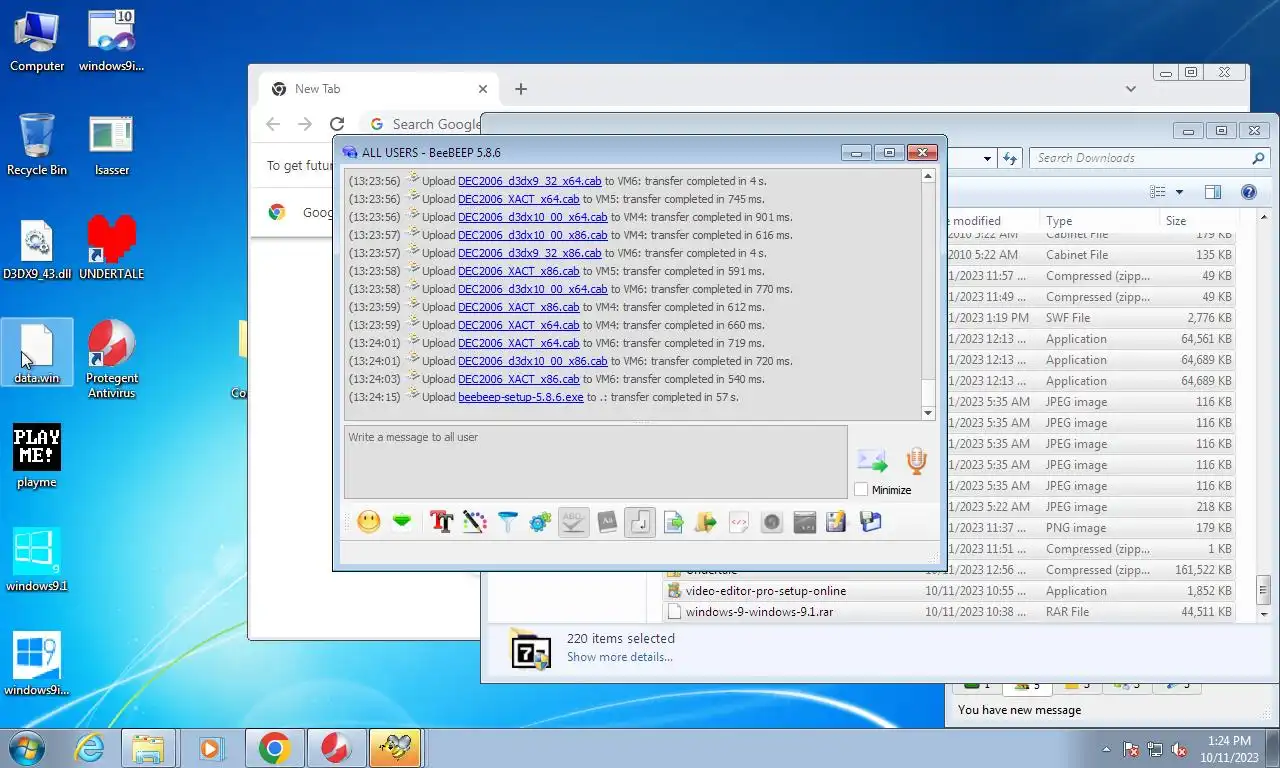This screenshot has width=1280, height=768.
Task: Open DEC2006_XACT_x64.cab link at 13:23:56
Action: (519, 199)
